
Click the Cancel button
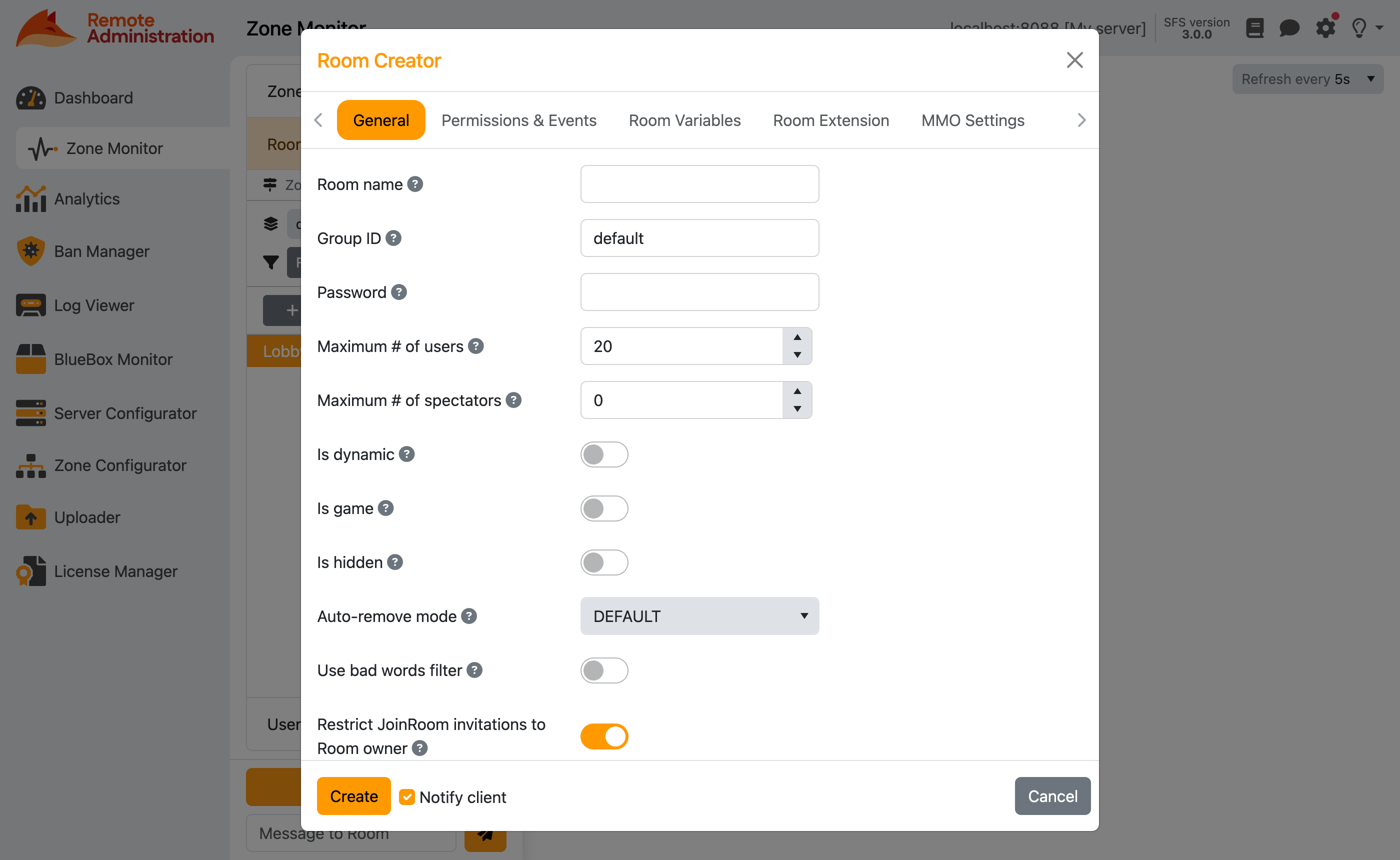[x=1052, y=795]
